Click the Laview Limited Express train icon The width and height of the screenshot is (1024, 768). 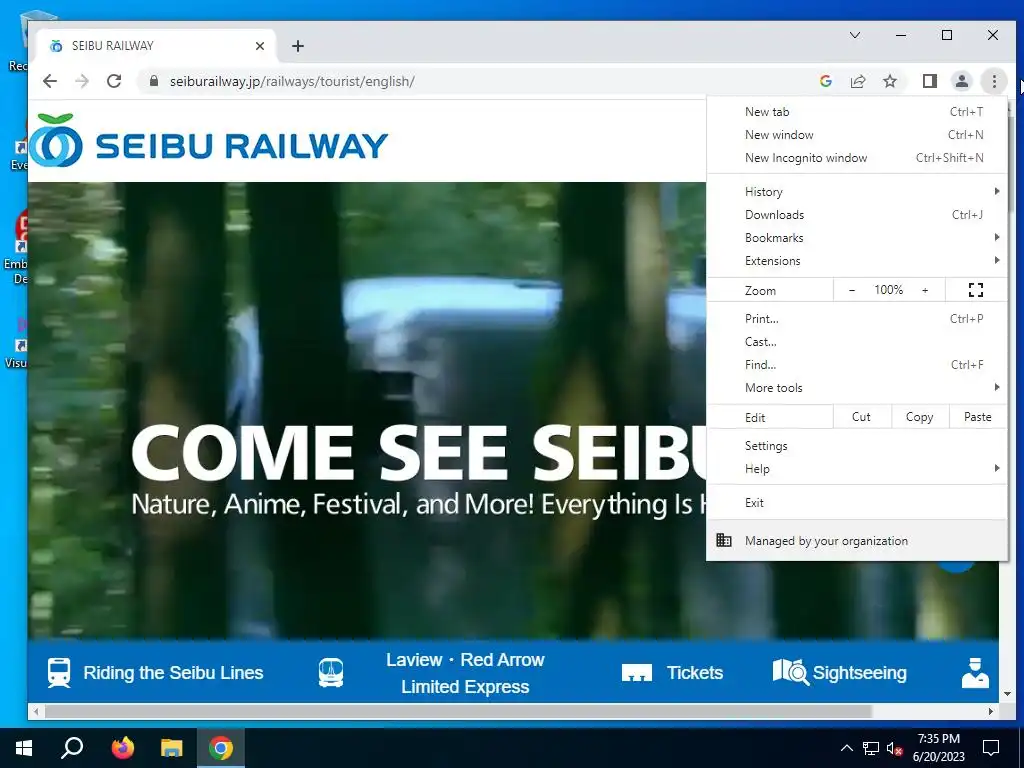tap(330, 673)
